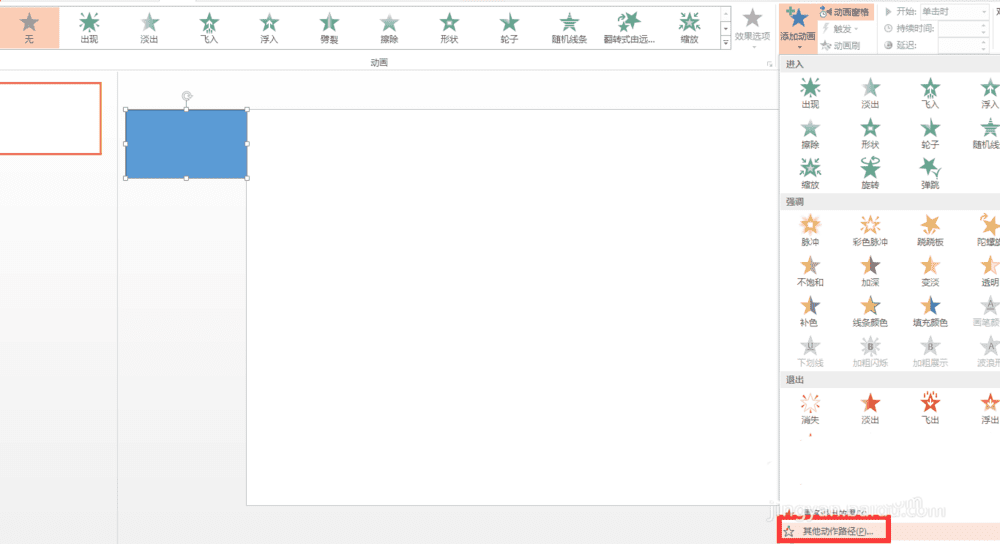Apply 飞入 from the ribbon animation gallery
The height and width of the screenshot is (544, 1000).
(209, 27)
